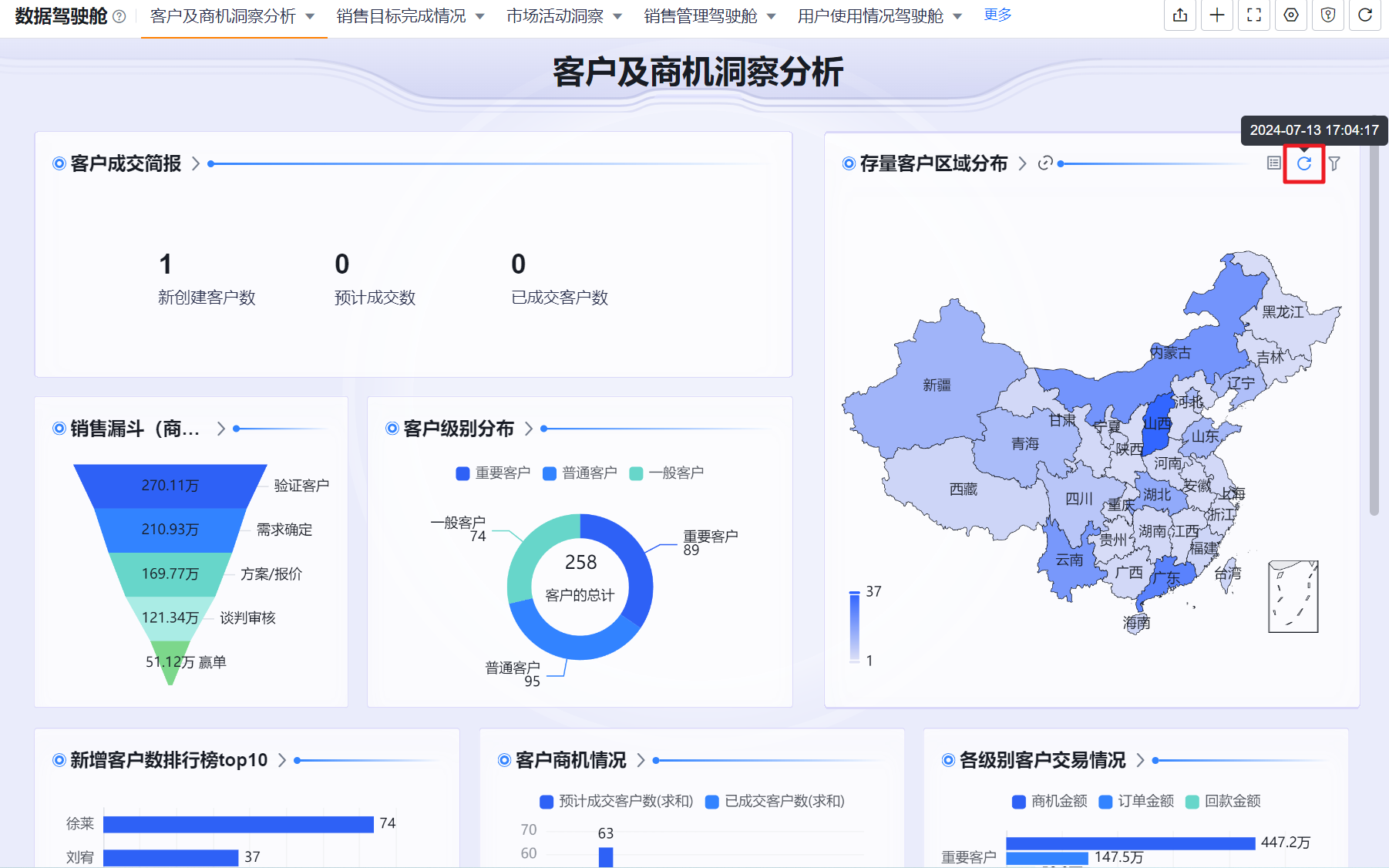
Task: Click the 新创建客户数 value 1
Action: 166,264
